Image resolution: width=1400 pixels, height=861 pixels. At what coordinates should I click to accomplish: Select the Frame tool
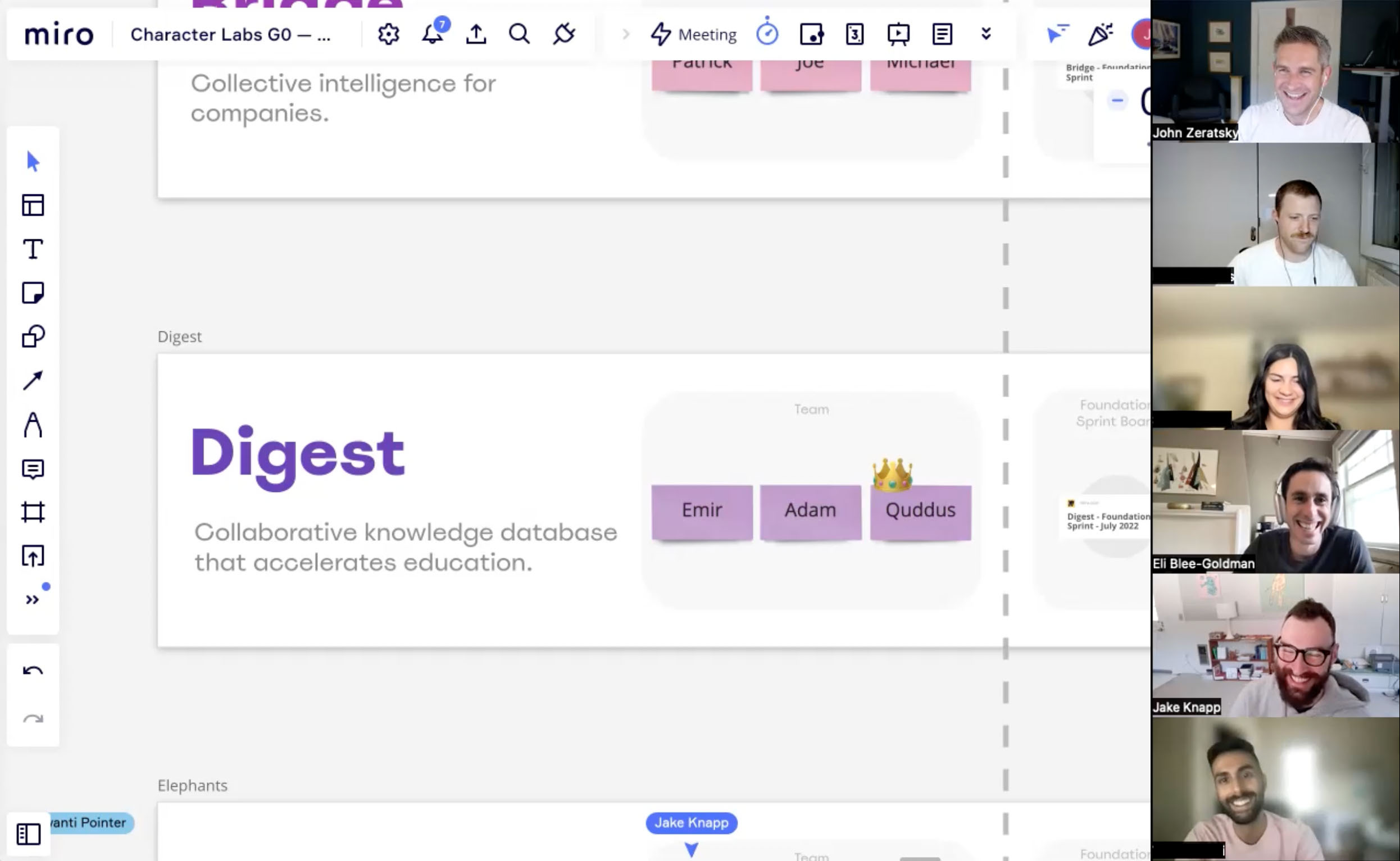(33, 512)
